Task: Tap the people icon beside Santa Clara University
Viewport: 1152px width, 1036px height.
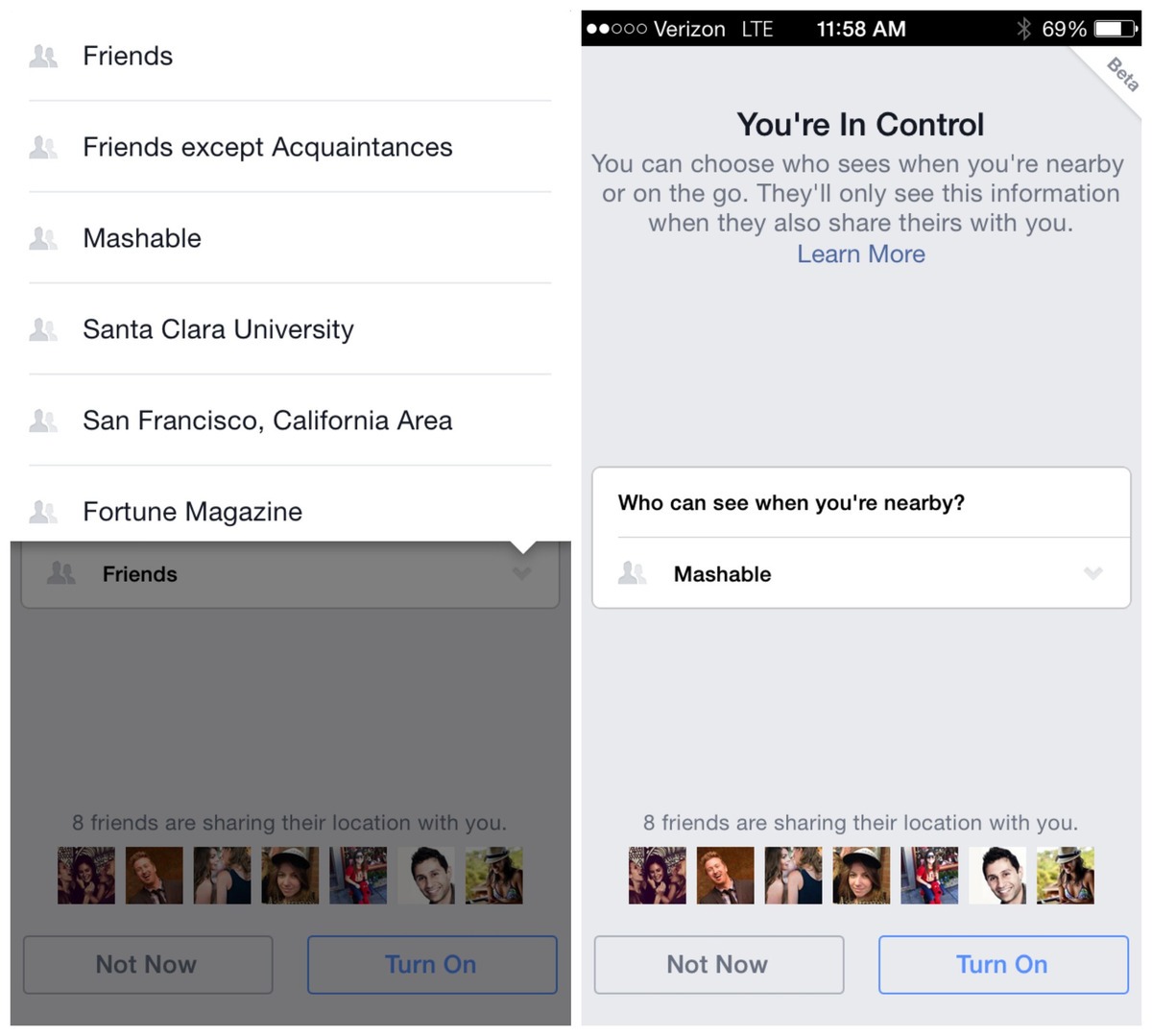Action: tap(43, 329)
